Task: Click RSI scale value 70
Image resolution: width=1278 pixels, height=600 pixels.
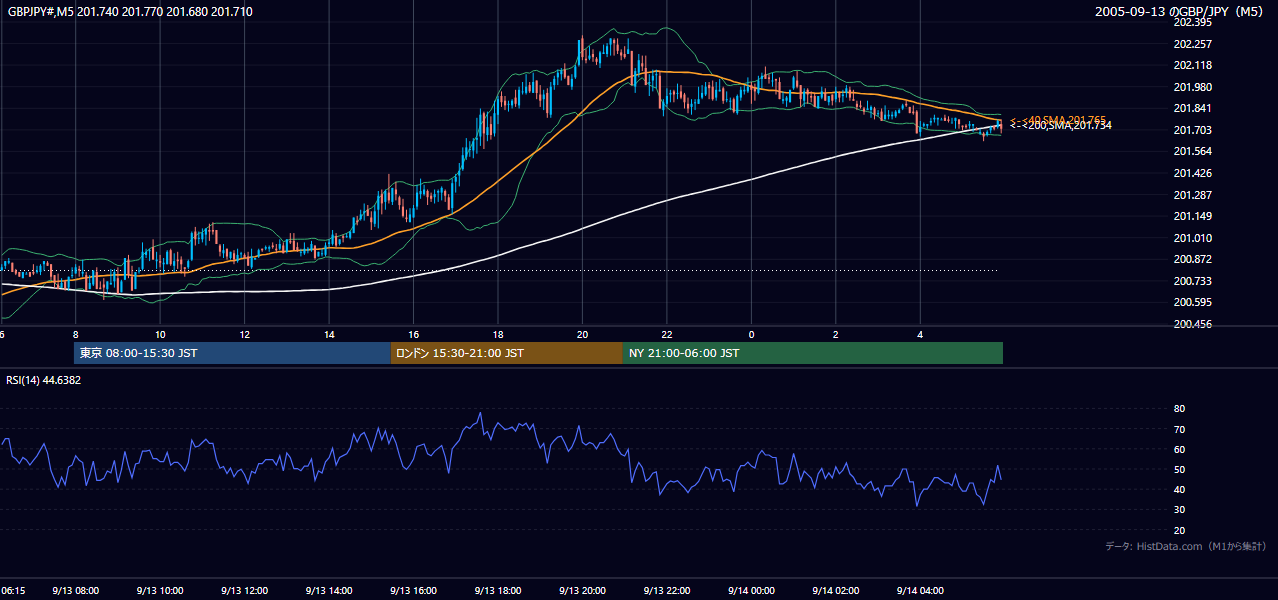Action: [1179, 429]
